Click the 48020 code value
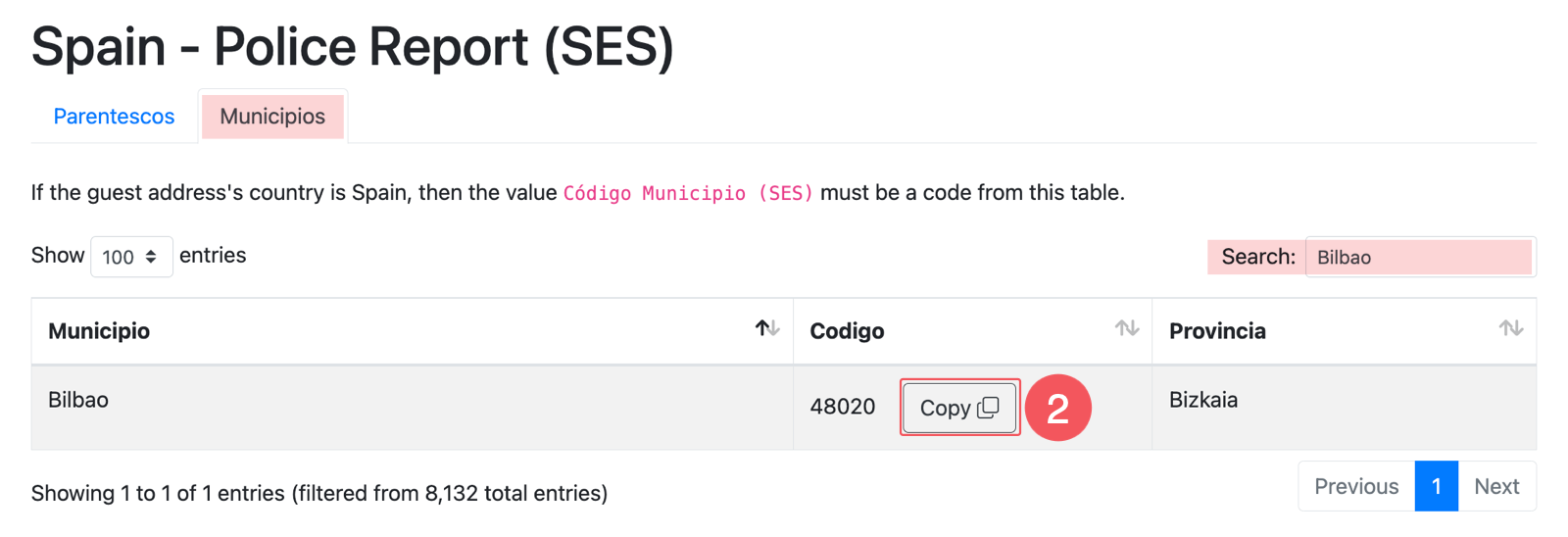The image size is (1568, 537). tap(842, 407)
